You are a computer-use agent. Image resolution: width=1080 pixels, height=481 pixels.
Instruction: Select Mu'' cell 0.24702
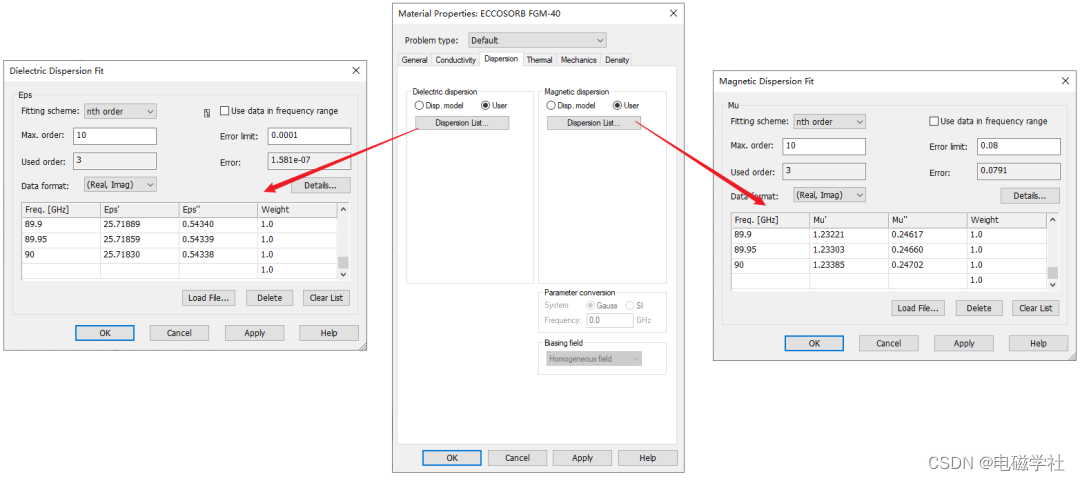coord(927,265)
